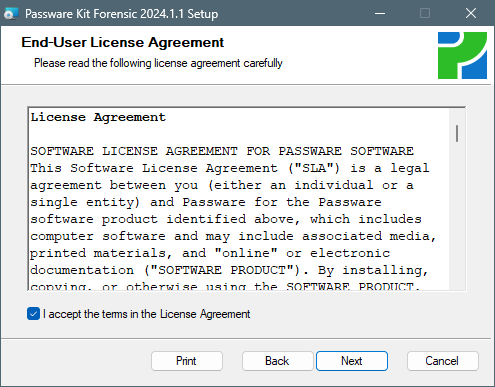Uncheck the accept license terms checkbox

point(33,314)
